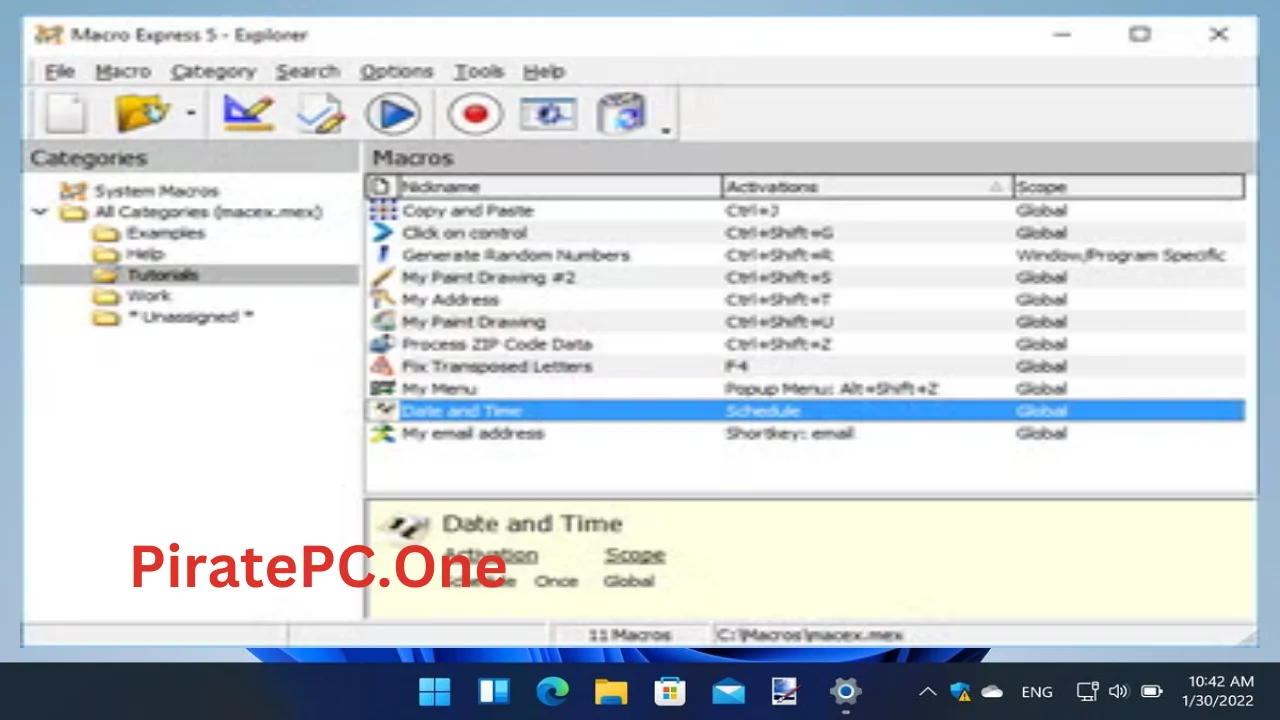
Task: Click the C:\Macros\macex.mex status bar path
Action: (809, 635)
